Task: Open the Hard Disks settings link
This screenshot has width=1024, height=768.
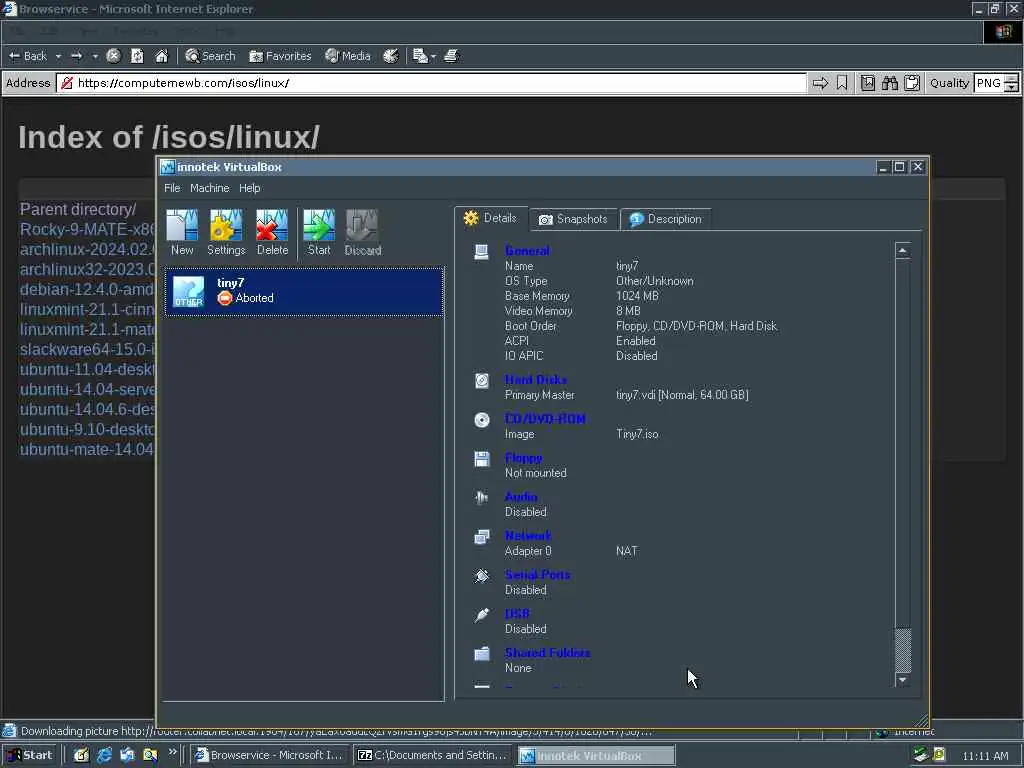Action: click(x=536, y=380)
